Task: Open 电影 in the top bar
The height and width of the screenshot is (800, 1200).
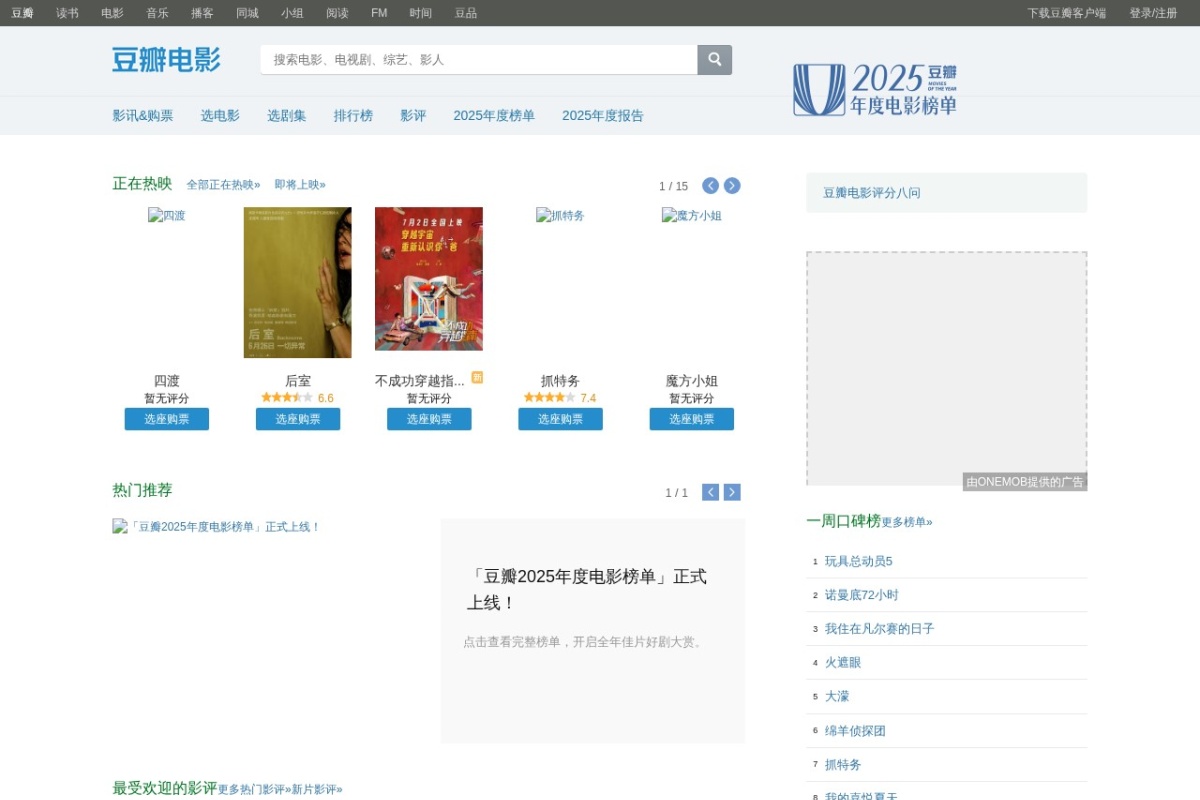Action: tap(112, 13)
